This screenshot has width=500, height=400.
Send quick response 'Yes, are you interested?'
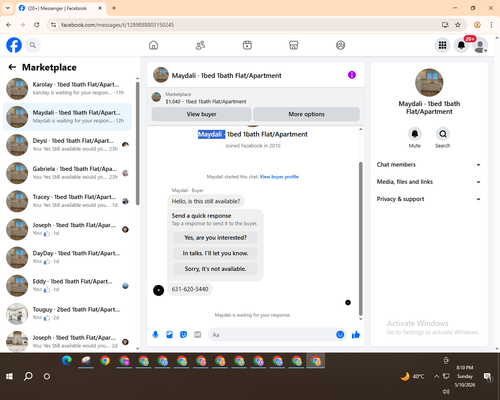(215, 238)
